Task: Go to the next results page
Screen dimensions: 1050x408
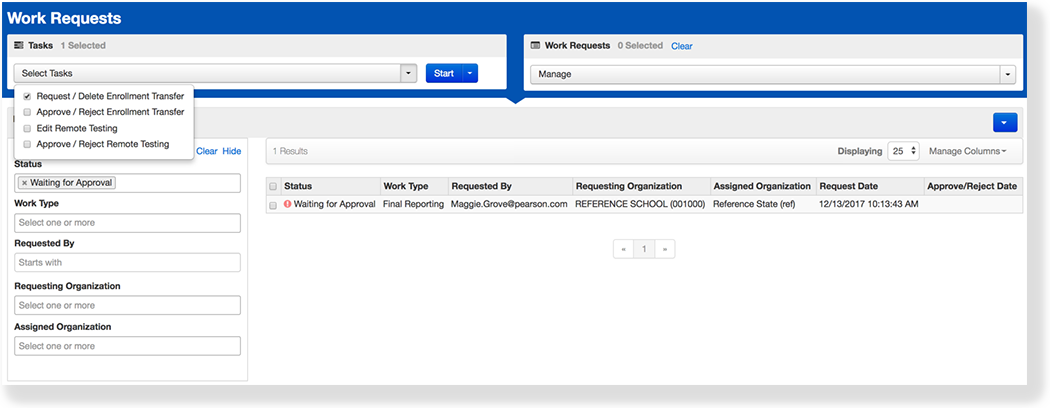Action: click(664, 248)
